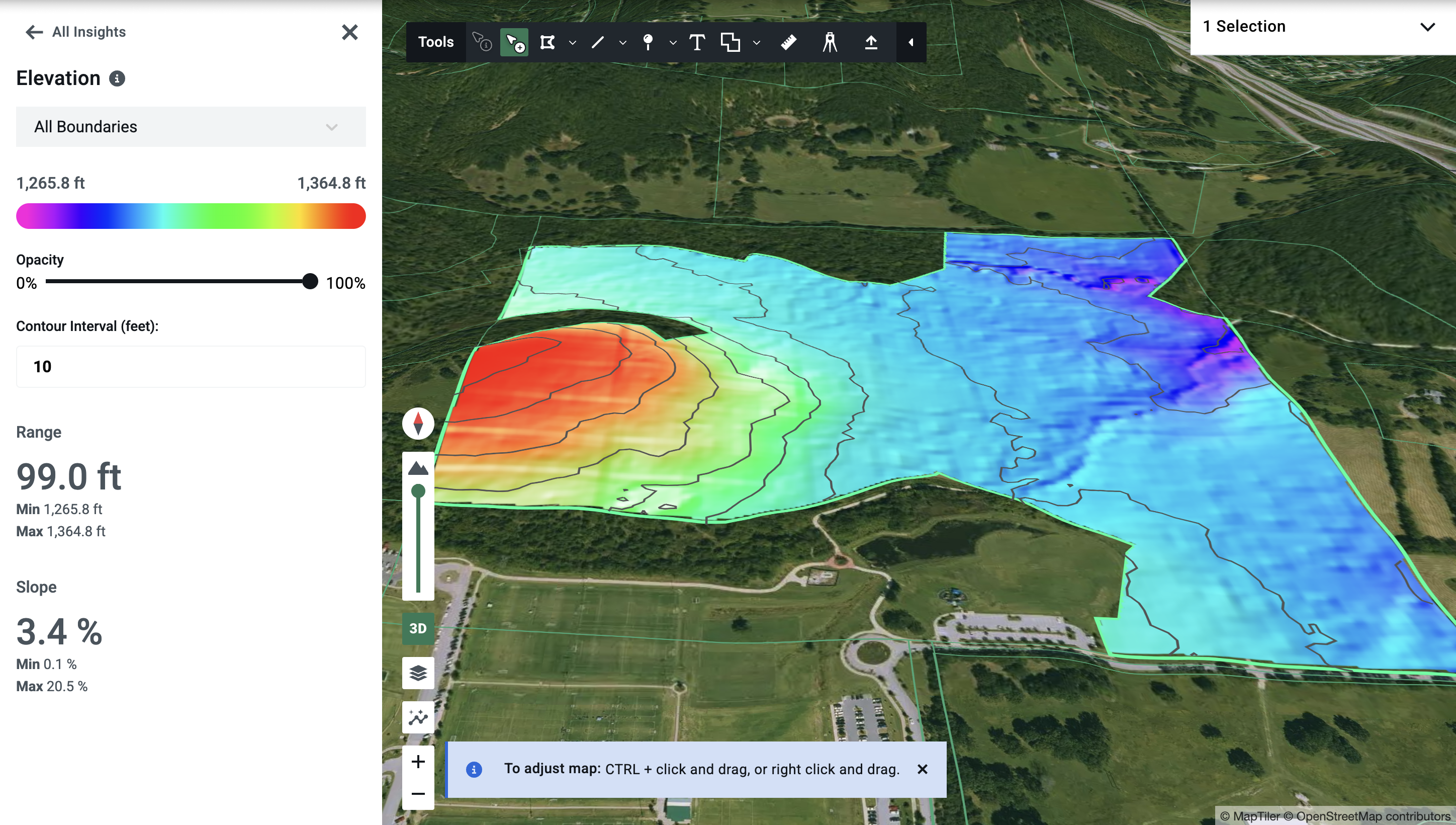Viewport: 1456px width, 825px height.
Task: Open the survey tripod tool
Action: pos(830,42)
